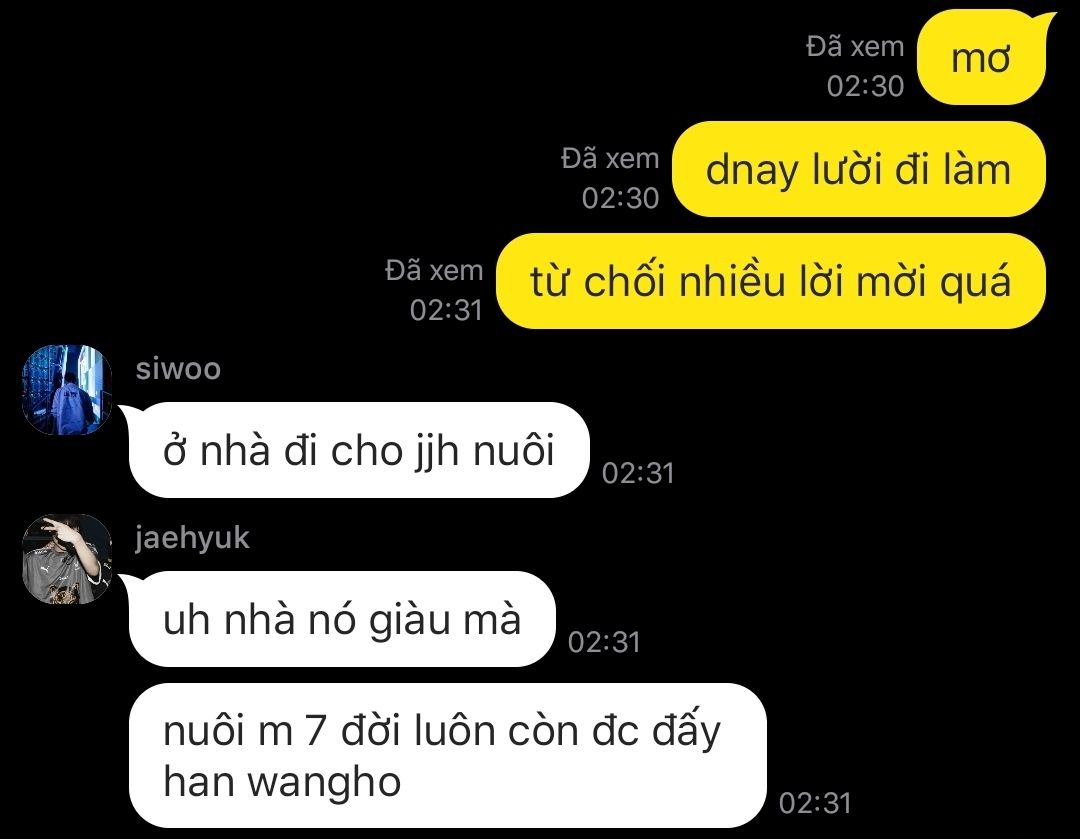Screen dimensions: 1080x839
Task: Click the 02:30 timestamp next to 'mơ'
Action: coord(865,86)
